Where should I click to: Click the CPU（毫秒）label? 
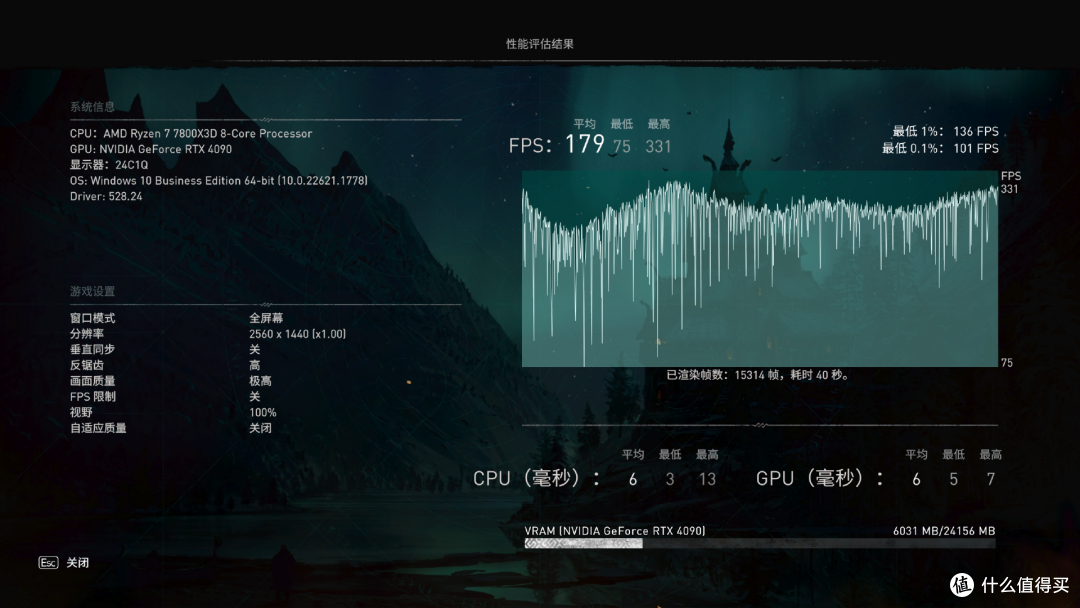click(x=537, y=479)
